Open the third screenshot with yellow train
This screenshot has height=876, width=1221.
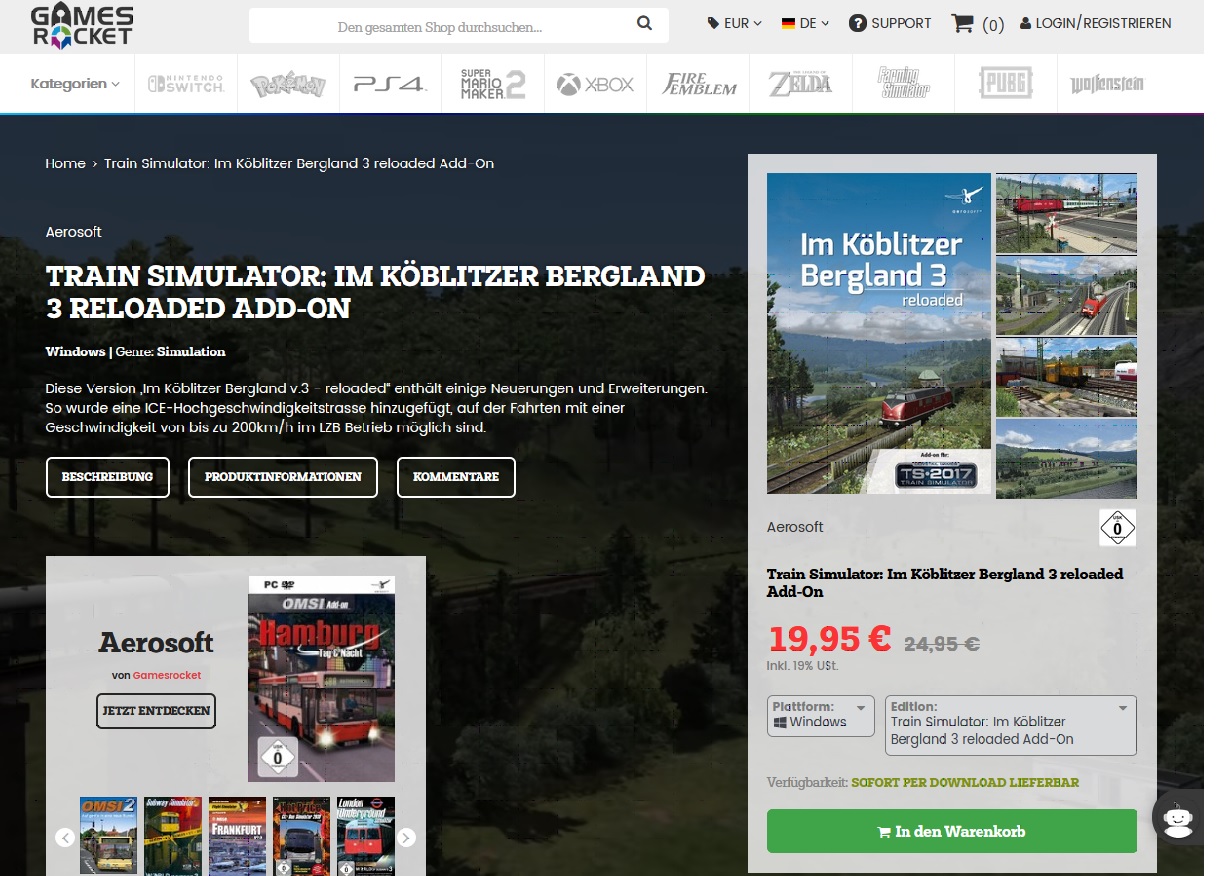1066,378
